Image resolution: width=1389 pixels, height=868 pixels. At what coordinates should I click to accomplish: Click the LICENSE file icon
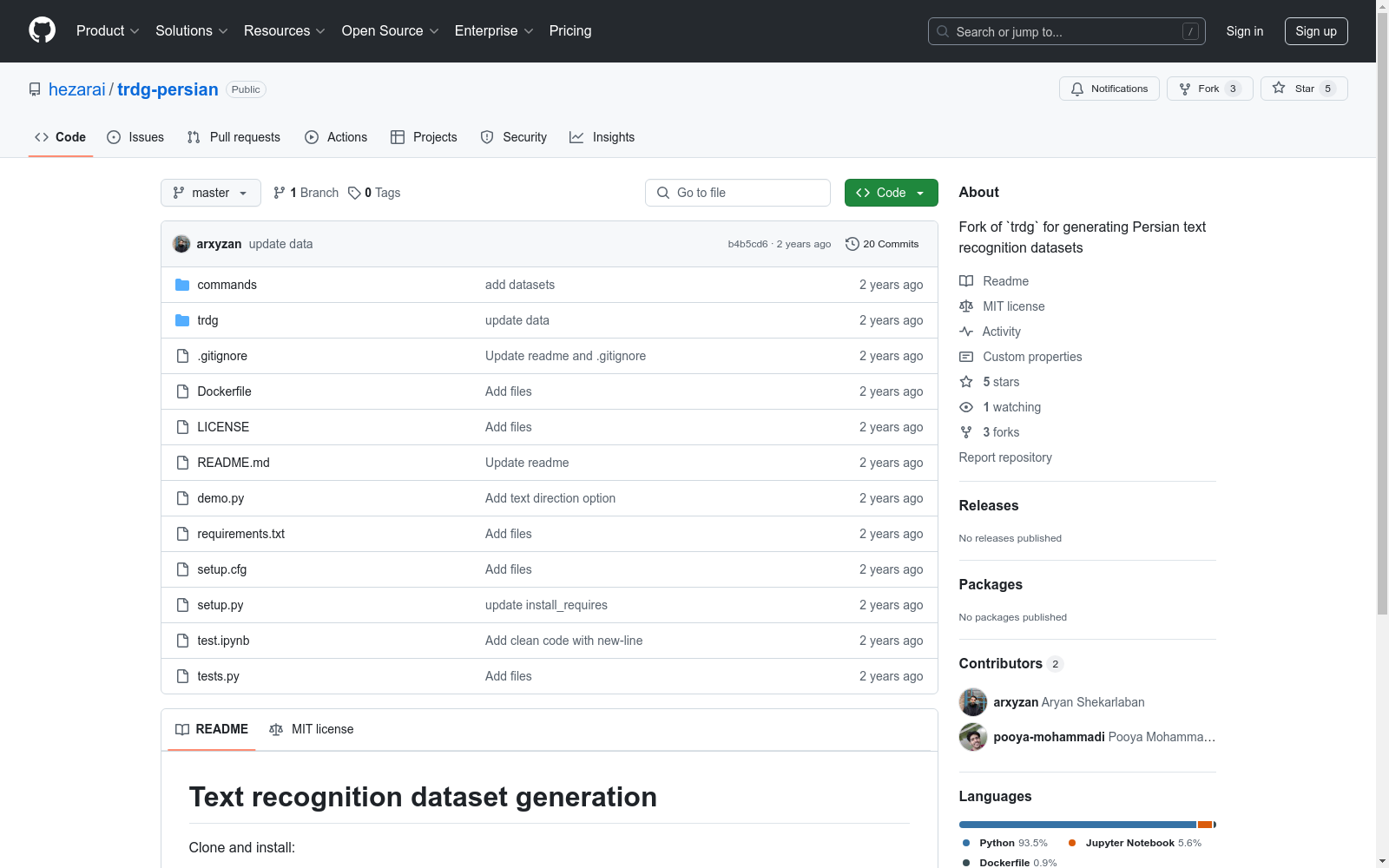pos(182,427)
